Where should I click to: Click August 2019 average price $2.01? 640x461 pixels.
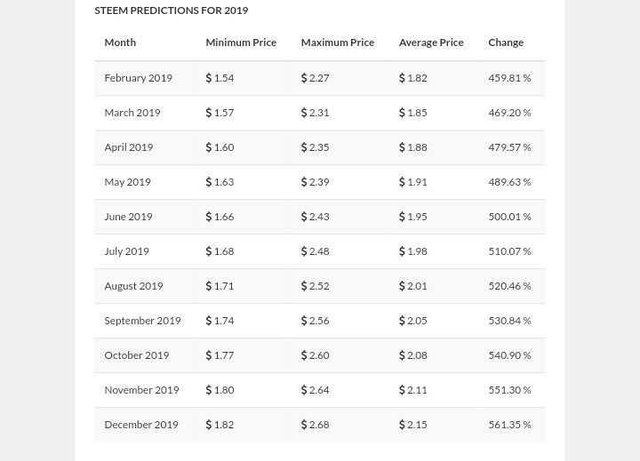pos(413,286)
